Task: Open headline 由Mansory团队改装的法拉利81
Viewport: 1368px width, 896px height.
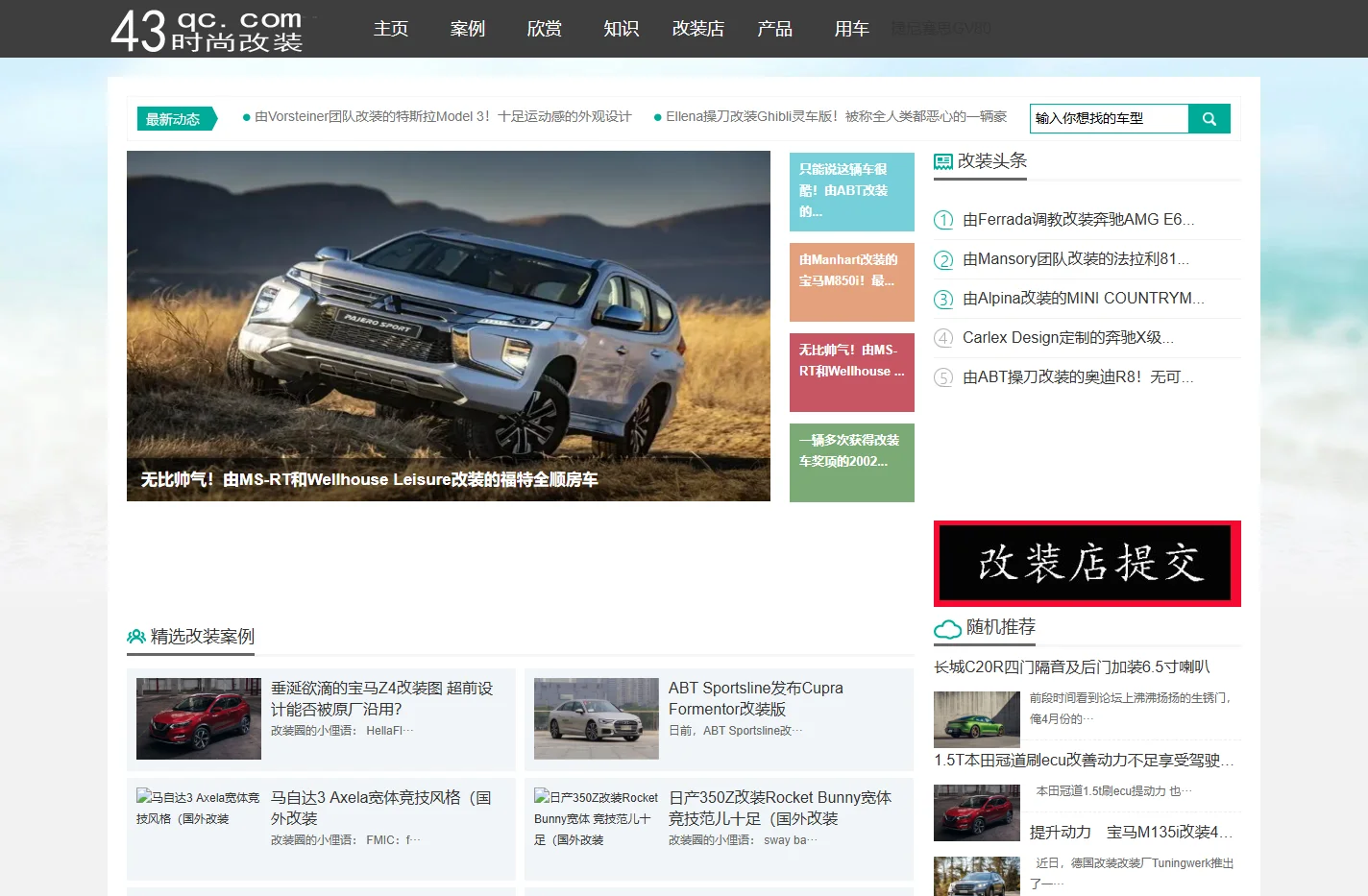Action: click(1076, 258)
